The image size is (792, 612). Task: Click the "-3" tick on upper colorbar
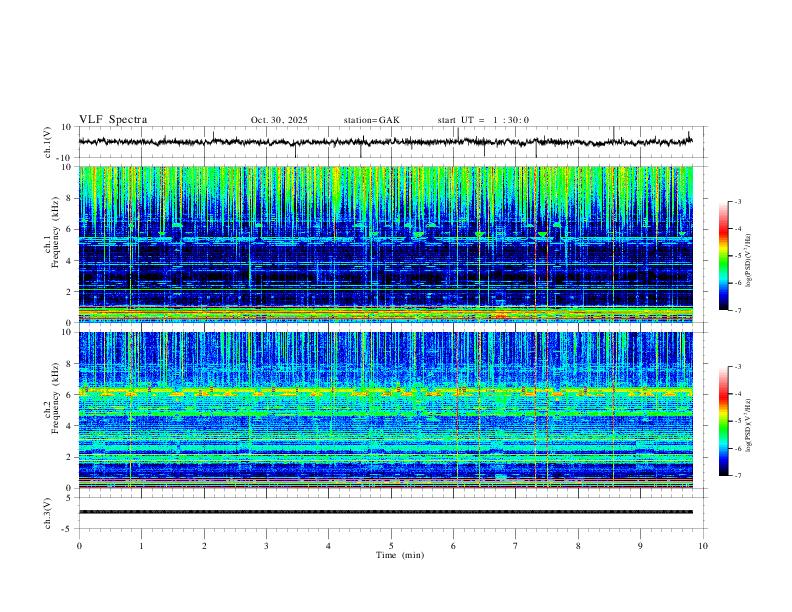click(738, 201)
